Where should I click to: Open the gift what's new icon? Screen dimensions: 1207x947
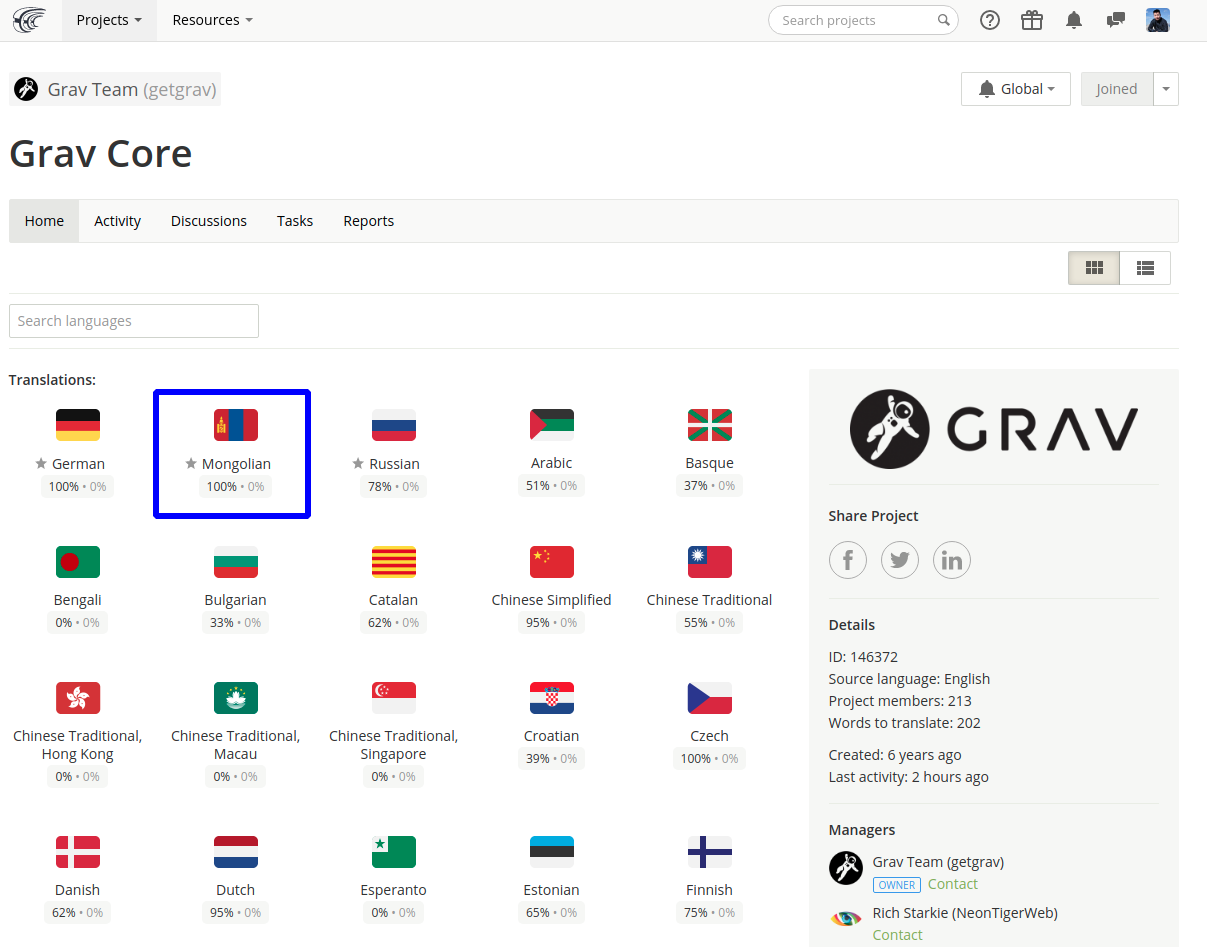point(1032,20)
